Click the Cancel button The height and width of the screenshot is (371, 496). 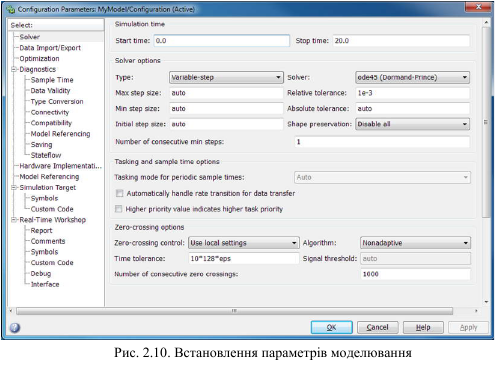click(x=378, y=327)
